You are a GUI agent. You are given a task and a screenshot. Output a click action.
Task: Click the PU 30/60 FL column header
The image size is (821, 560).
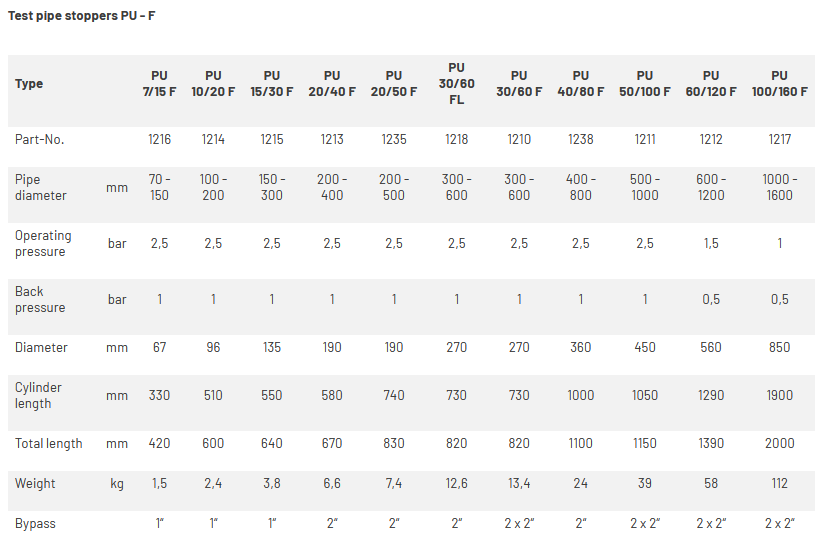pos(457,83)
